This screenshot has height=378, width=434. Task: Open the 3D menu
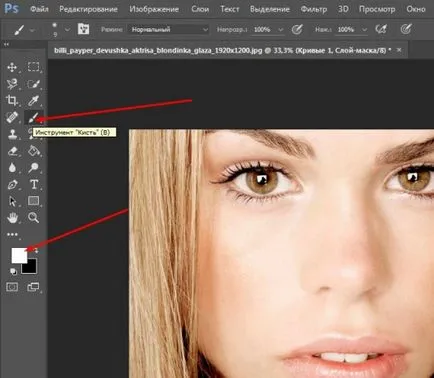pyautogui.click(x=343, y=9)
